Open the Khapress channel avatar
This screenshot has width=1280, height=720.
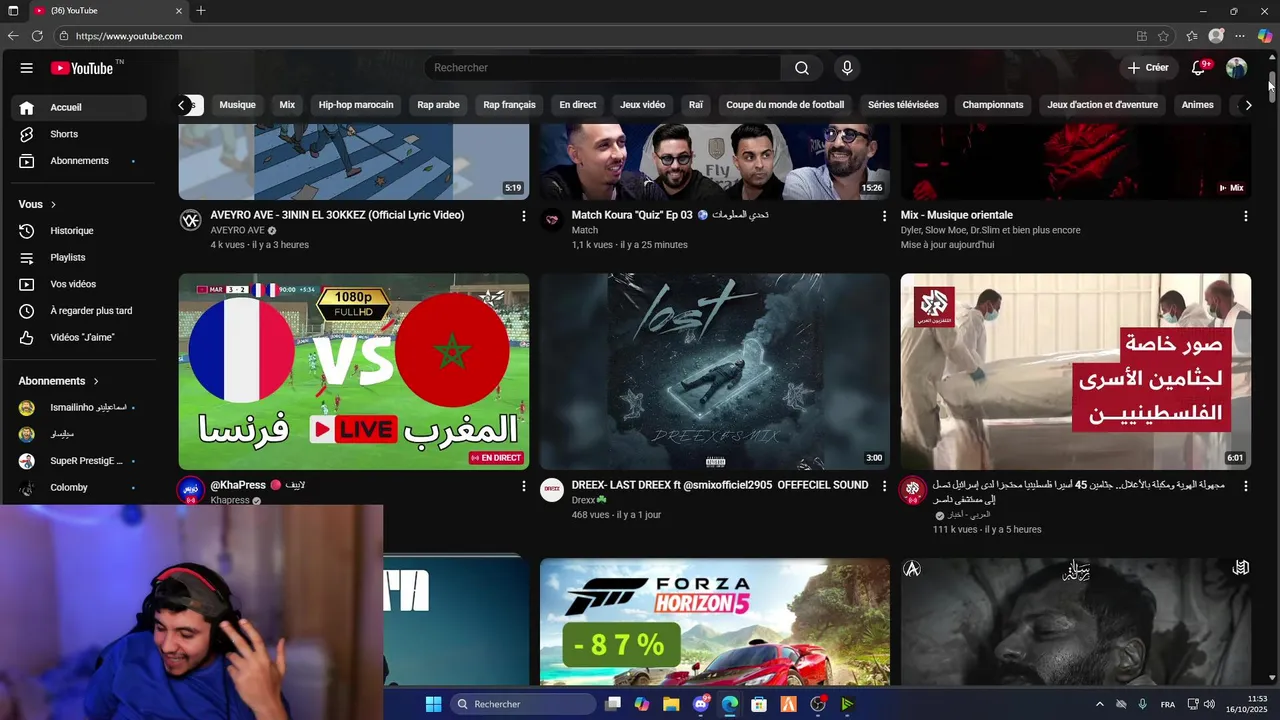pyautogui.click(x=190, y=490)
